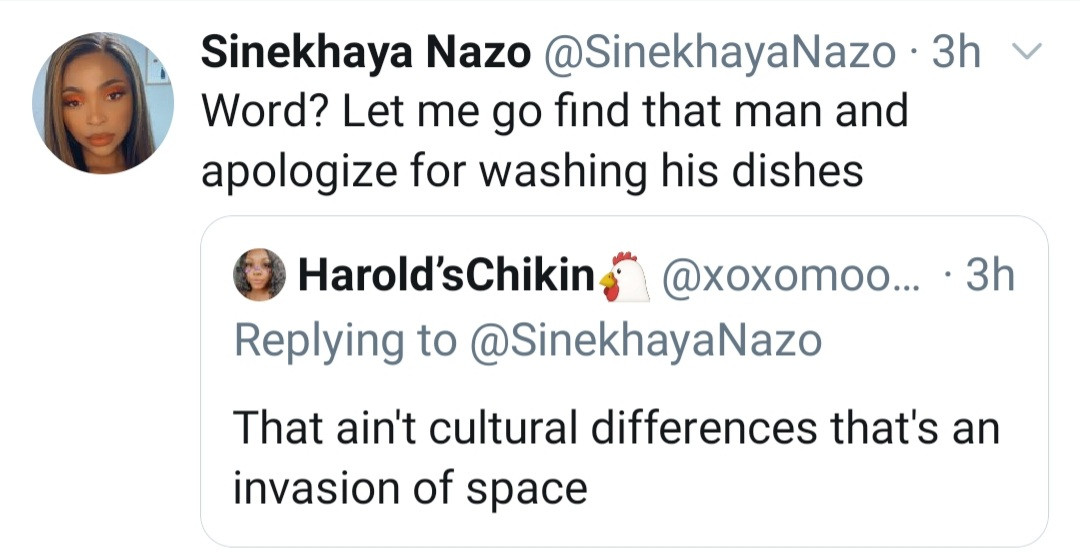Open the line "Word? Let me go find that man"
This screenshot has width=1080, height=552.
(555, 110)
